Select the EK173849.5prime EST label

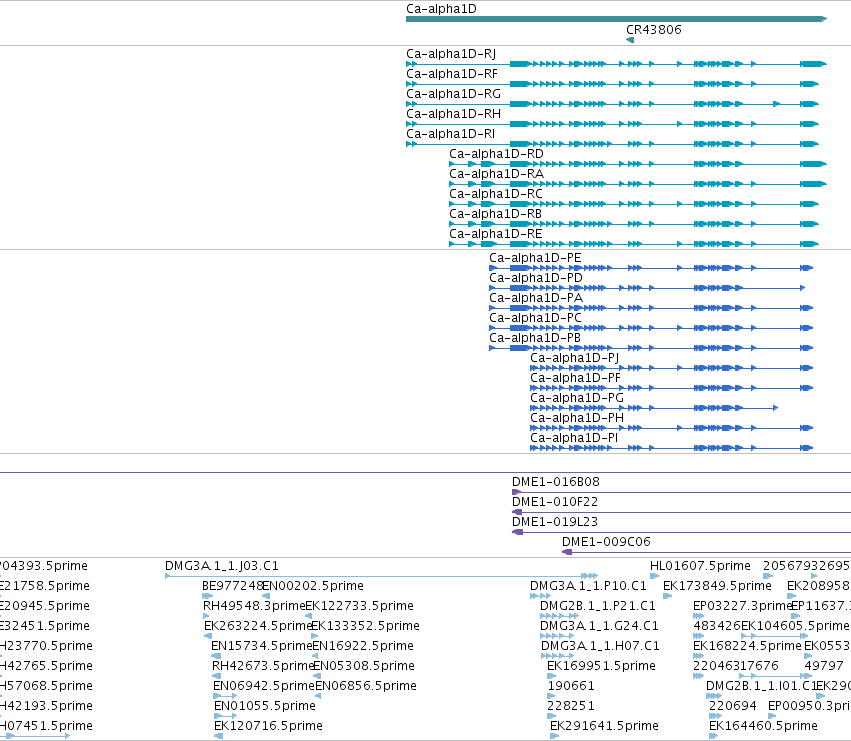pyautogui.click(x=717, y=586)
